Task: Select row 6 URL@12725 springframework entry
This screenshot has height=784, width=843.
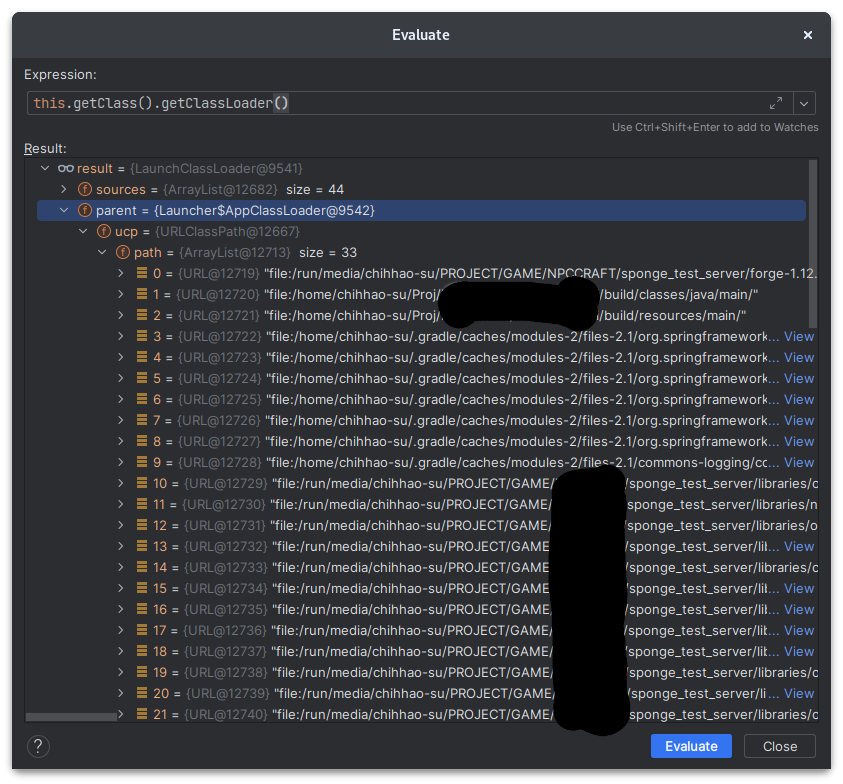Action: click(x=422, y=399)
